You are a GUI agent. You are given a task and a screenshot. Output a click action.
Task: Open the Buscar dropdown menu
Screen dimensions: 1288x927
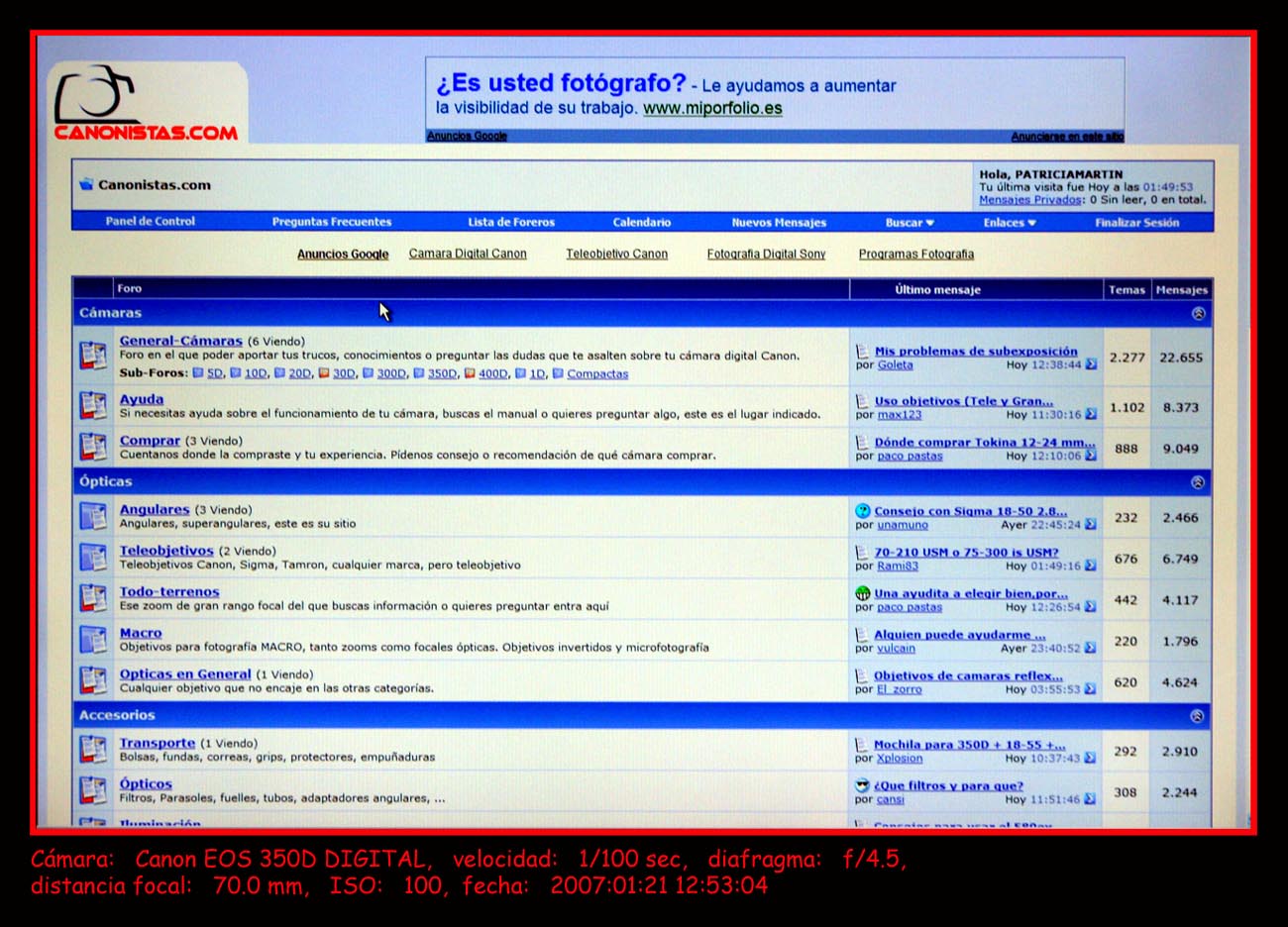tap(910, 223)
